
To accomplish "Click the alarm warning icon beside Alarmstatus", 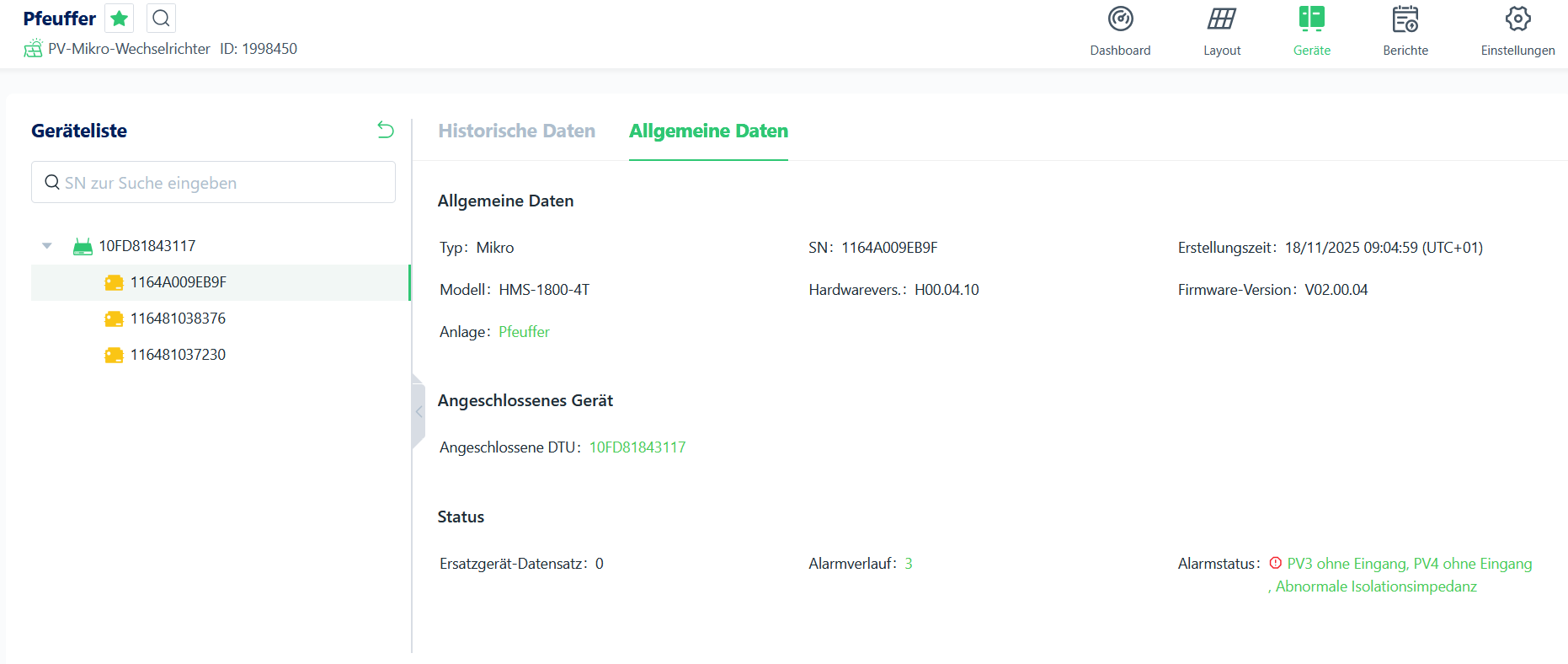I will tap(1275, 563).
